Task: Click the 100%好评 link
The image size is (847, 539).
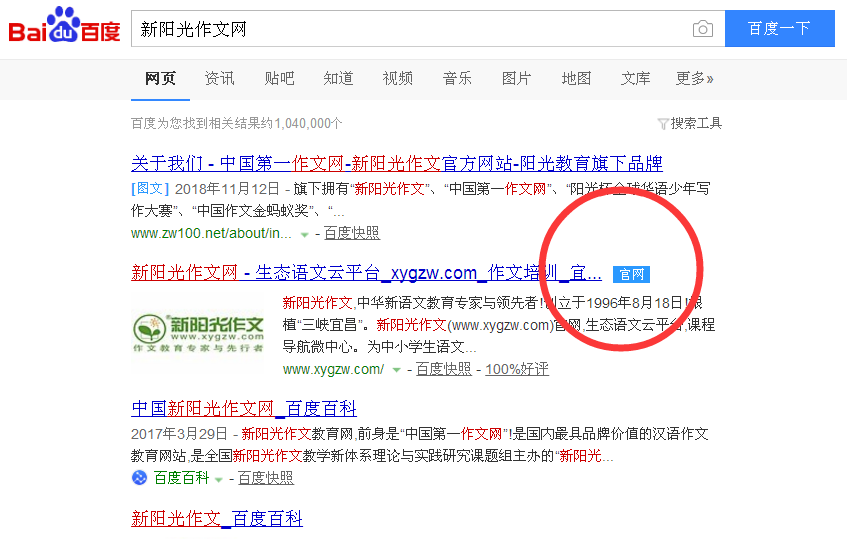Action: point(517,369)
